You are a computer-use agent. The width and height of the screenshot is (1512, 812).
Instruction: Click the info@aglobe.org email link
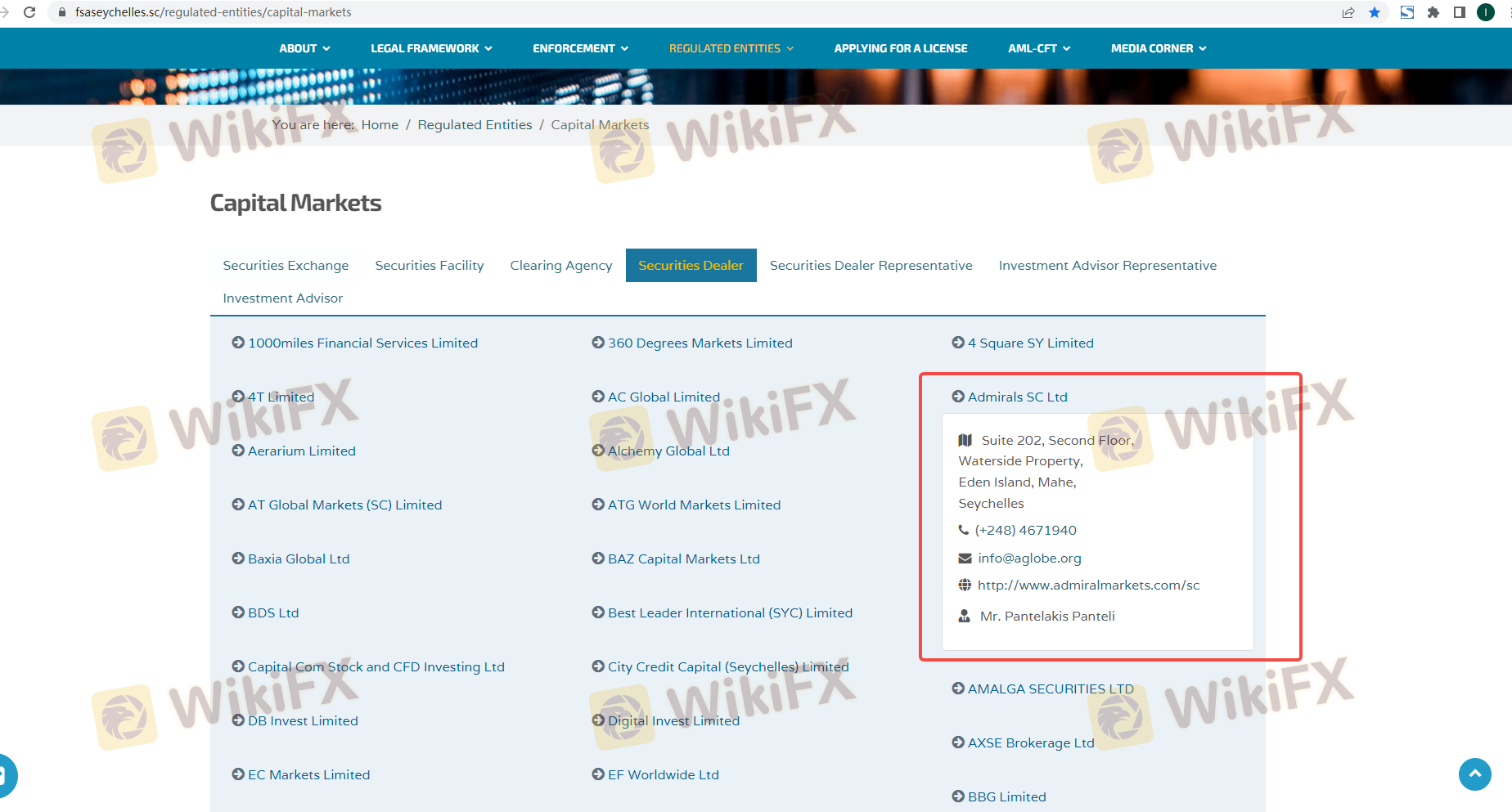tap(1029, 559)
